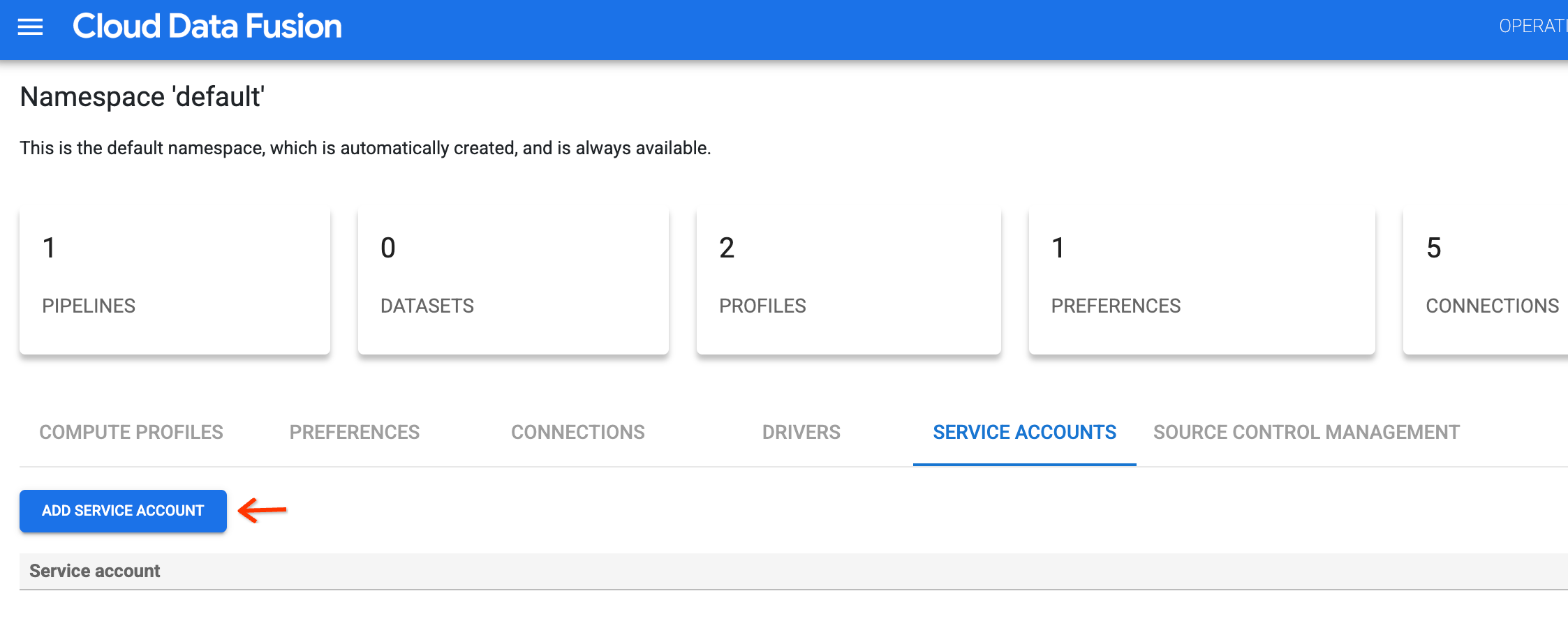Screen dimensions: 1568x635
Task: Open the DRIVERS tab
Action: point(801,432)
